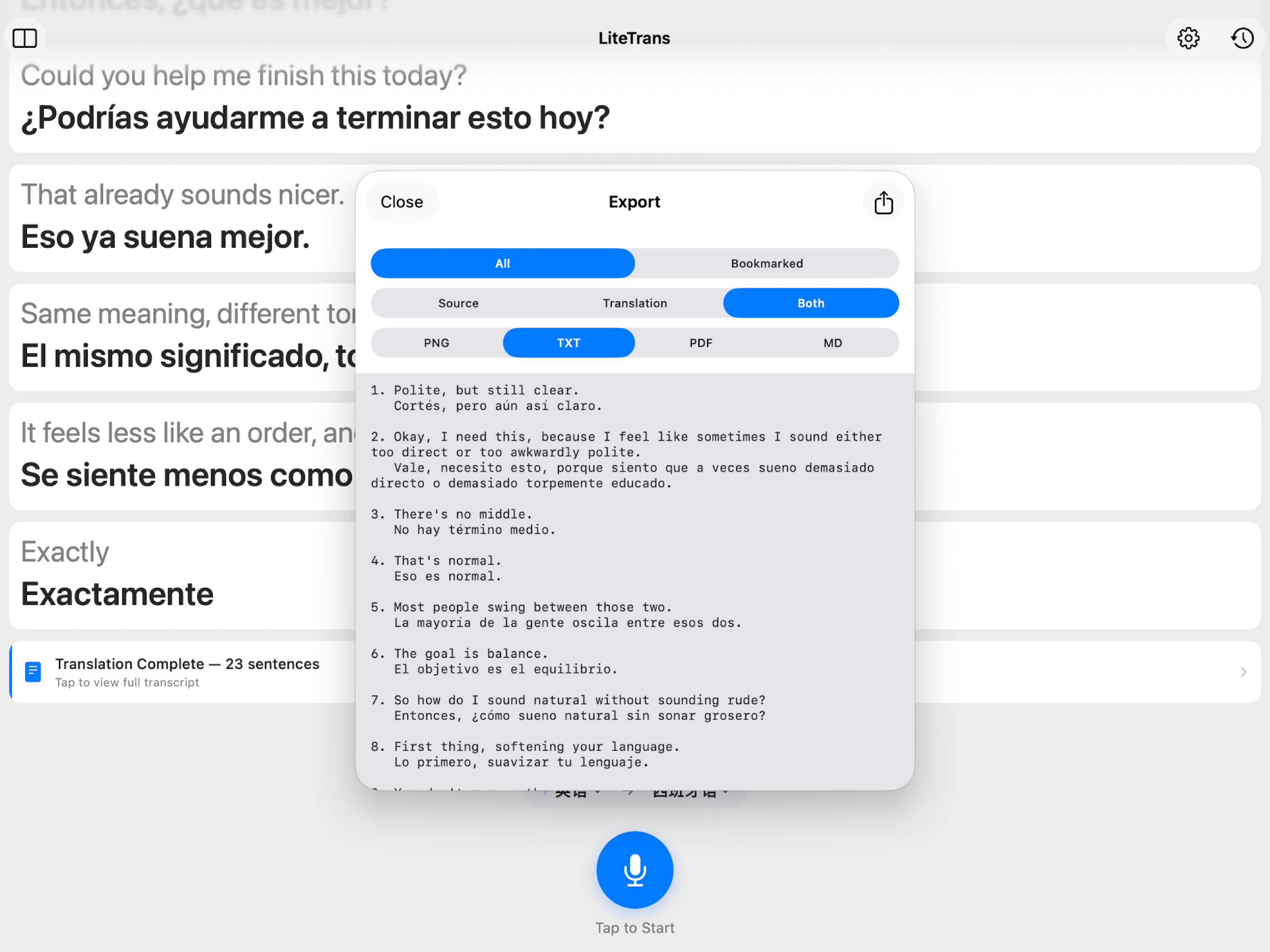Viewport: 1270px width, 952px height.
Task: Click 'Se siente menos como' translation text
Action: [187, 476]
